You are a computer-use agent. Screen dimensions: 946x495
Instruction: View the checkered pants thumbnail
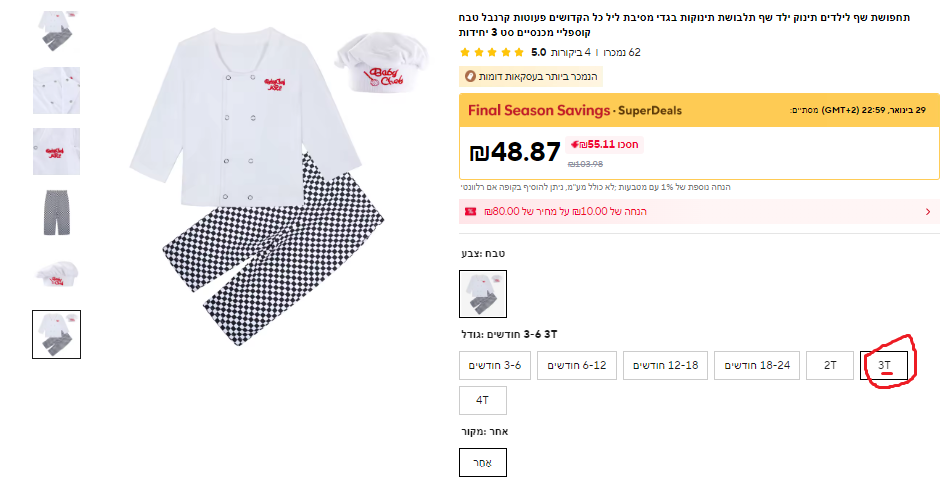tap(56, 212)
